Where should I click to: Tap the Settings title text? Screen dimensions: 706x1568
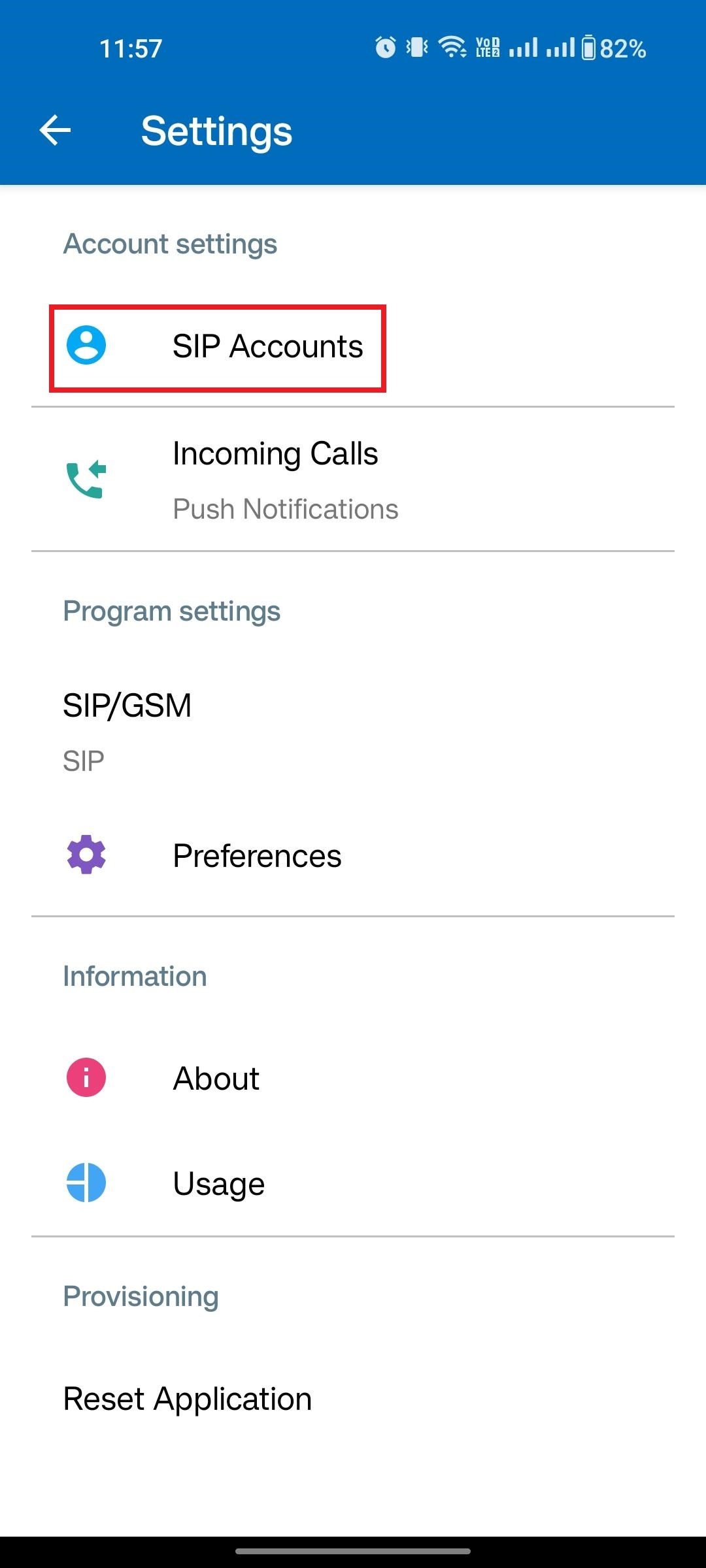tap(216, 131)
